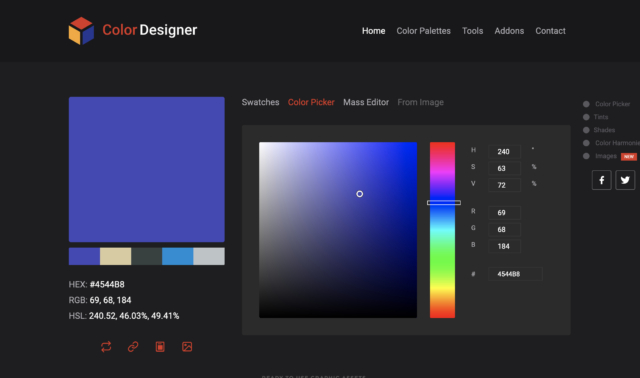This screenshot has width=640, height=378.
Task: Click the Color Designer cube logo
Action: (81, 31)
